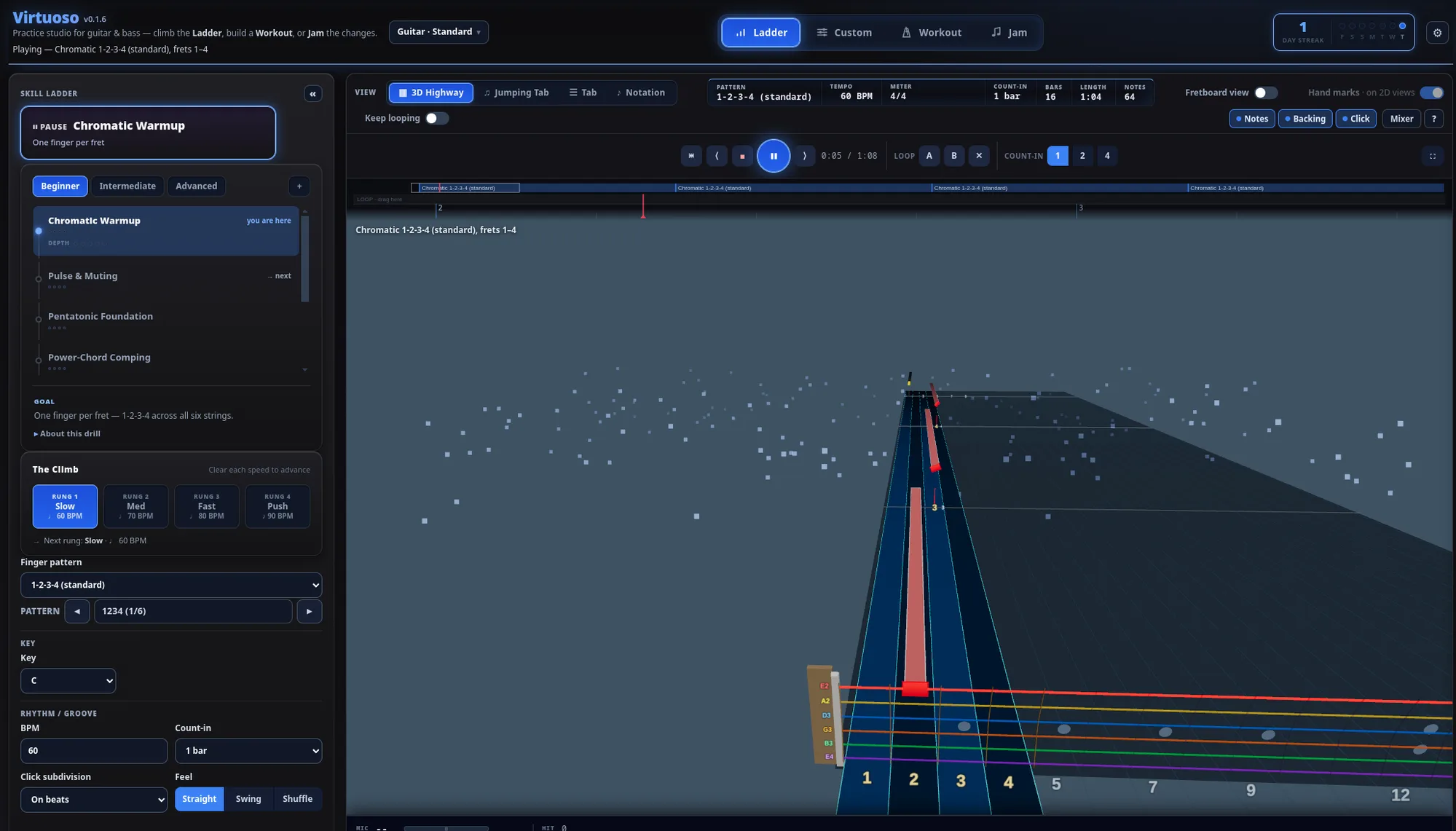Go to the next pattern variation

(x=310, y=612)
